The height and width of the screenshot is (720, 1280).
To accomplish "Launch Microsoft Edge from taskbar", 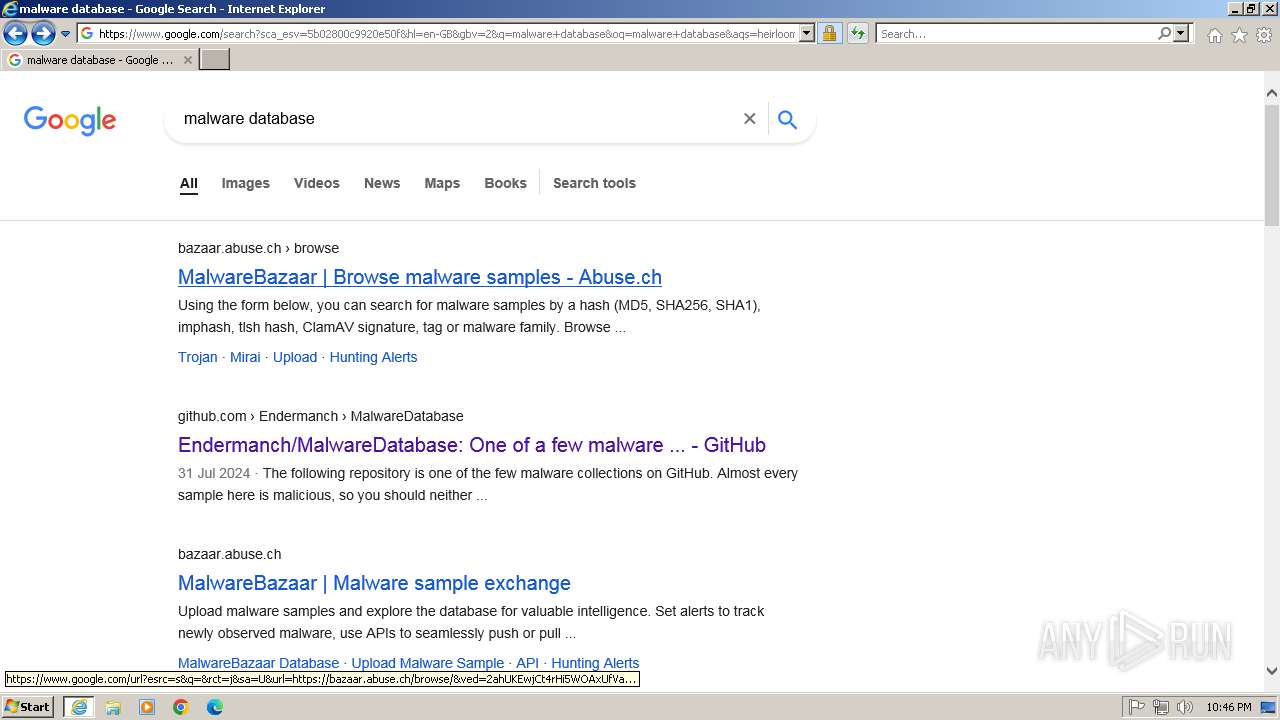I will pyautogui.click(x=215, y=707).
